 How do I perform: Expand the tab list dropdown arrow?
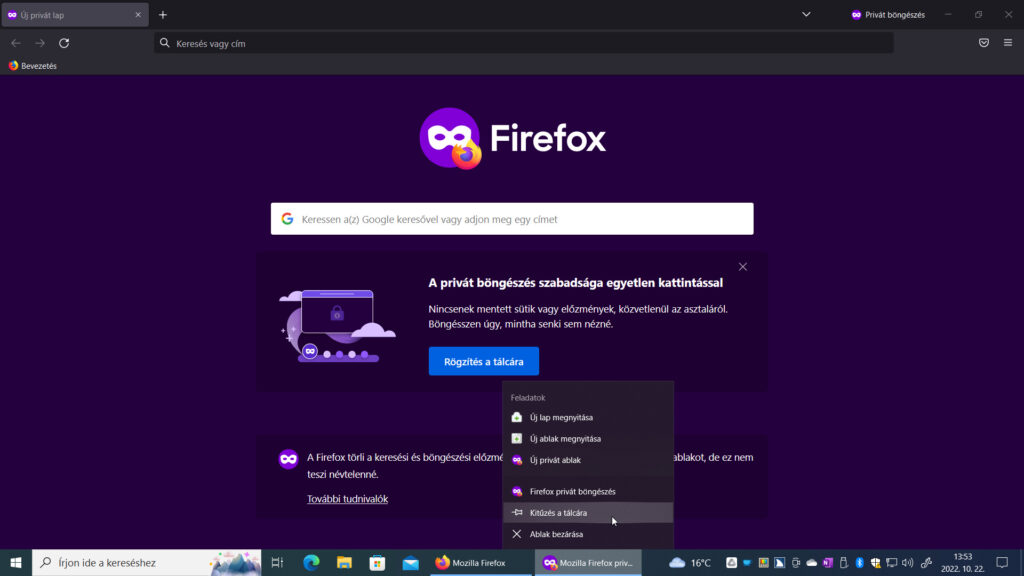[x=807, y=14]
